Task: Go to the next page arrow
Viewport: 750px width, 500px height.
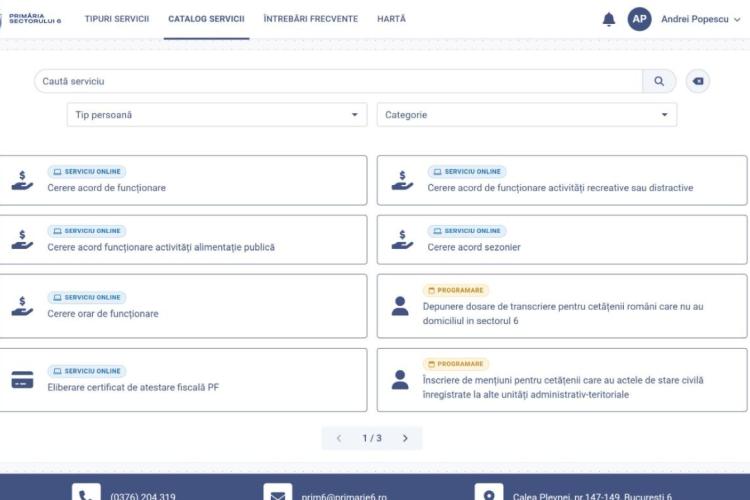Action: tap(405, 438)
